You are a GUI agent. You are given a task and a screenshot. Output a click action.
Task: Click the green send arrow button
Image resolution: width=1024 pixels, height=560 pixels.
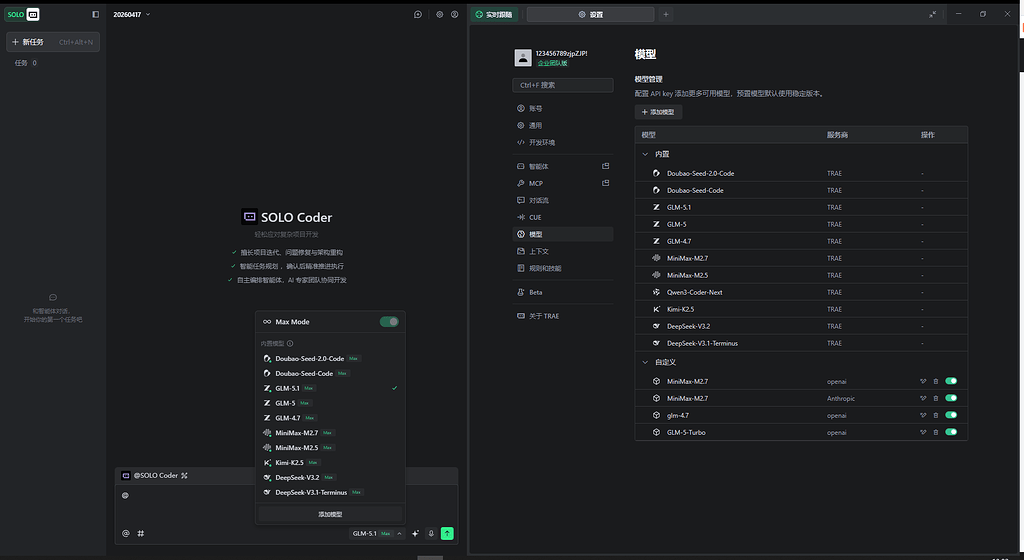point(447,533)
